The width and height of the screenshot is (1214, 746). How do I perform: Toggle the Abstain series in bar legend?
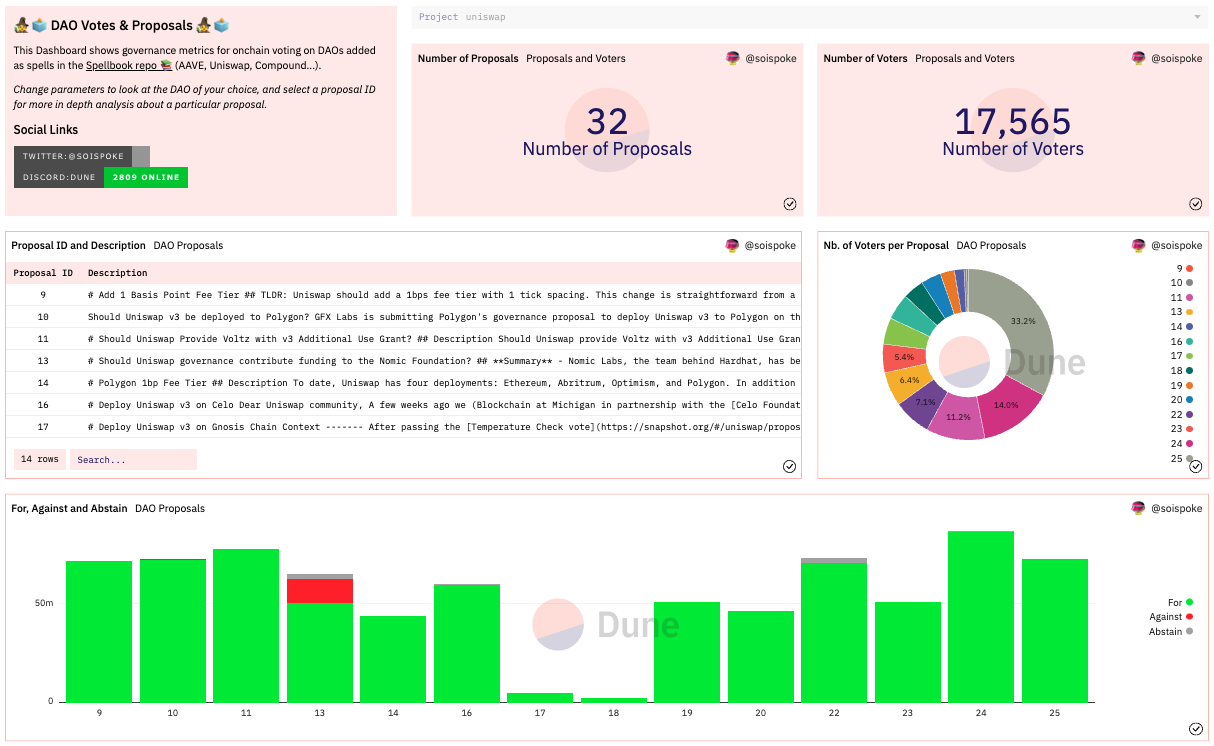[1171, 632]
